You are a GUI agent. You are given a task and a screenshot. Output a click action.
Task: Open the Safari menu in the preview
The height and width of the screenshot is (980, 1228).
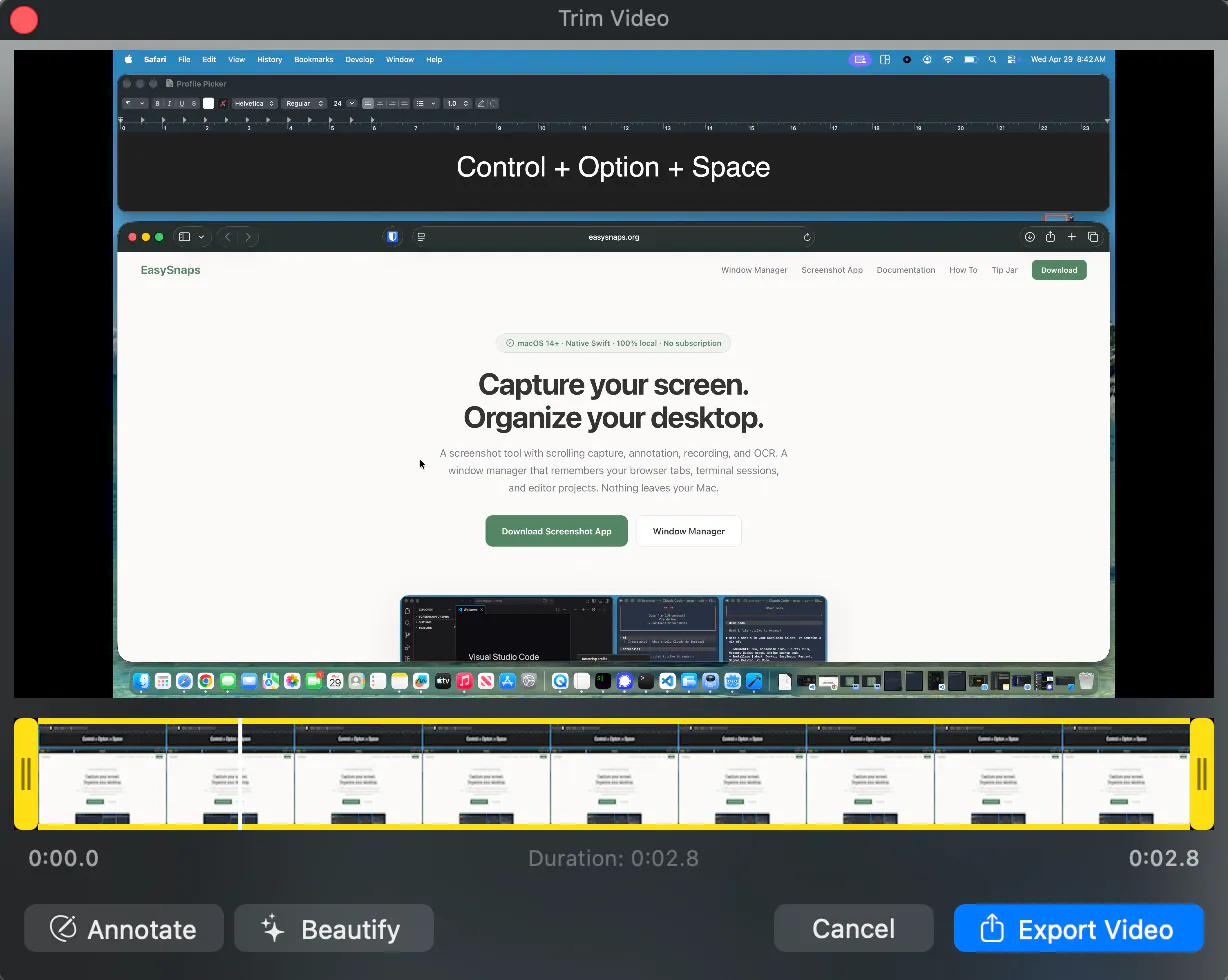coord(155,60)
